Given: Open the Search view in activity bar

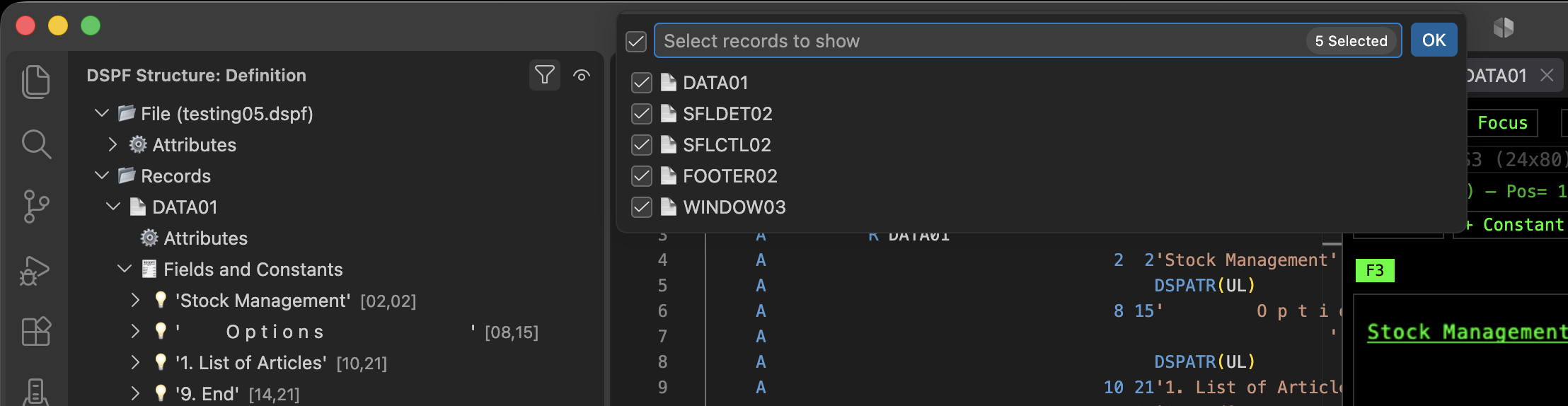Looking at the screenshot, I should tap(35, 144).
